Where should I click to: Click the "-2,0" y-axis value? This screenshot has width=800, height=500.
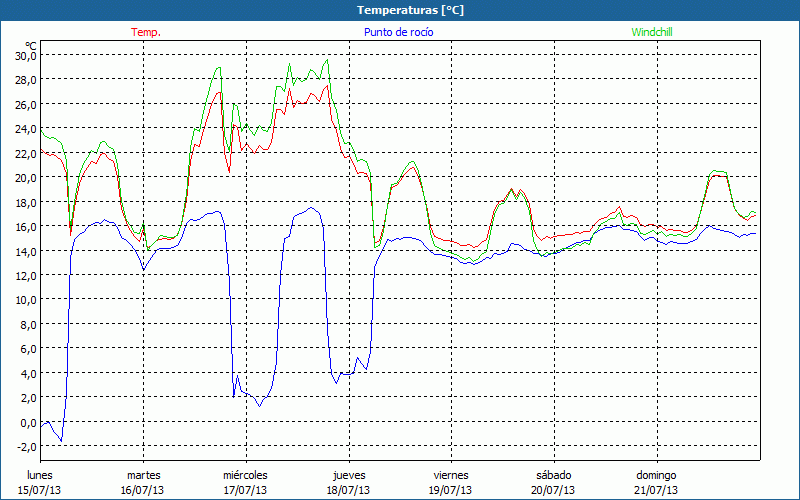click(27, 447)
